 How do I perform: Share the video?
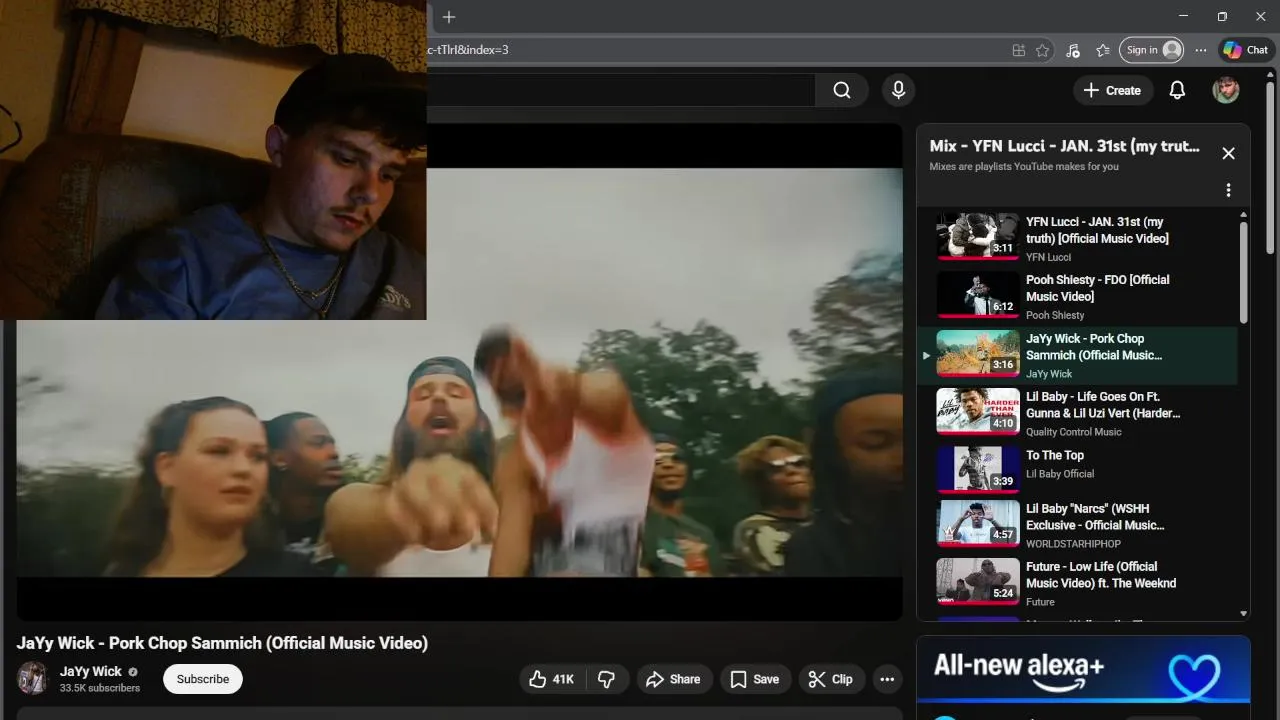tap(673, 679)
